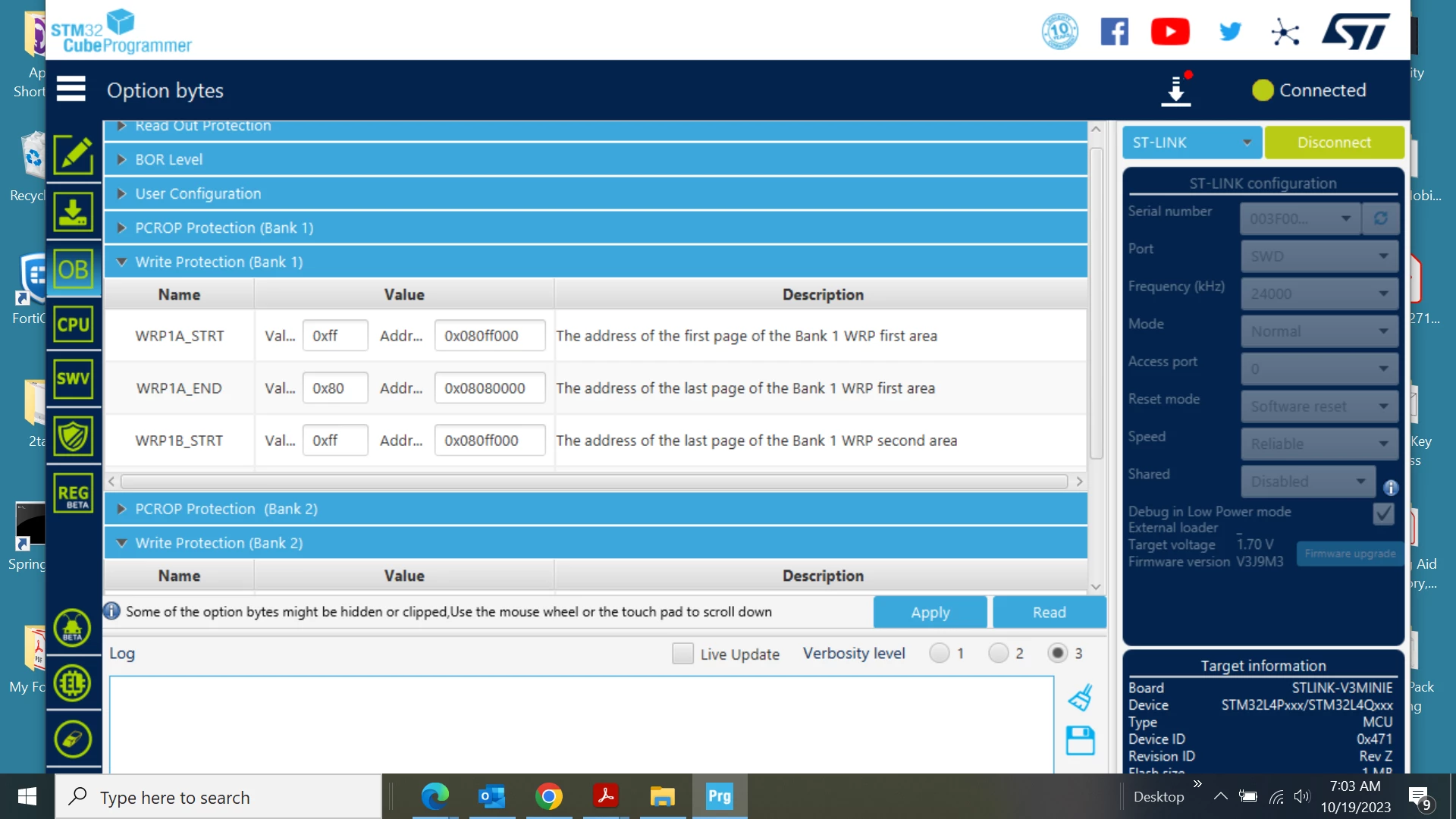
Task: Open Erasing & Programming download icon
Action: [x=74, y=212]
